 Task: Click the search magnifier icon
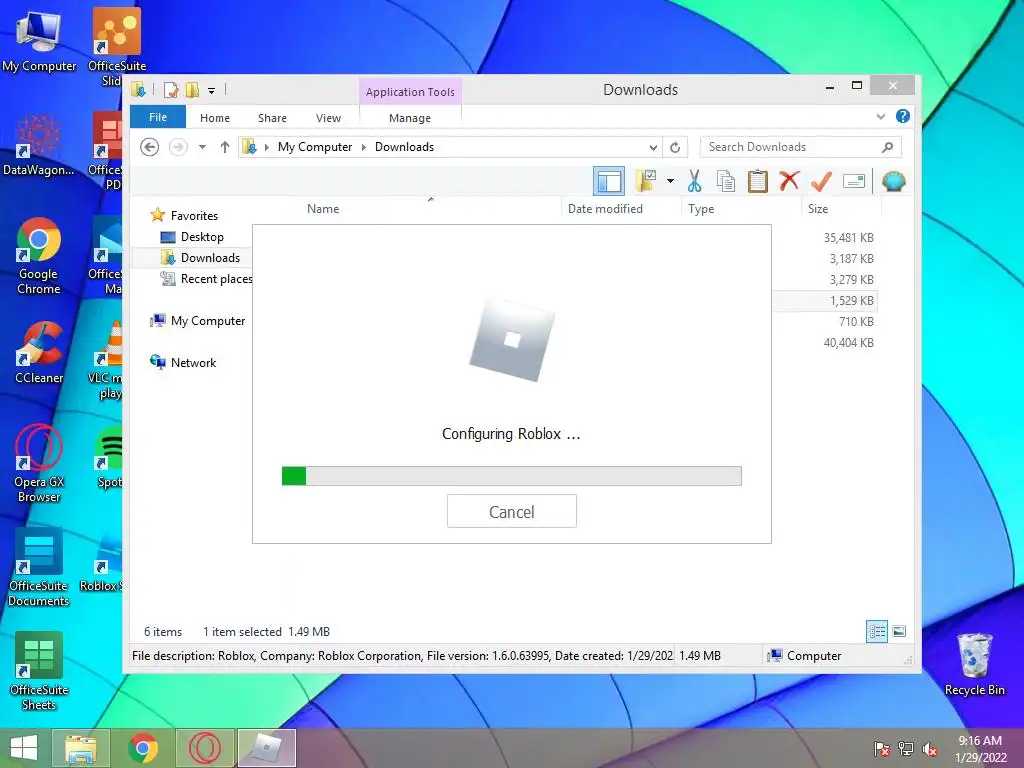click(888, 147)
